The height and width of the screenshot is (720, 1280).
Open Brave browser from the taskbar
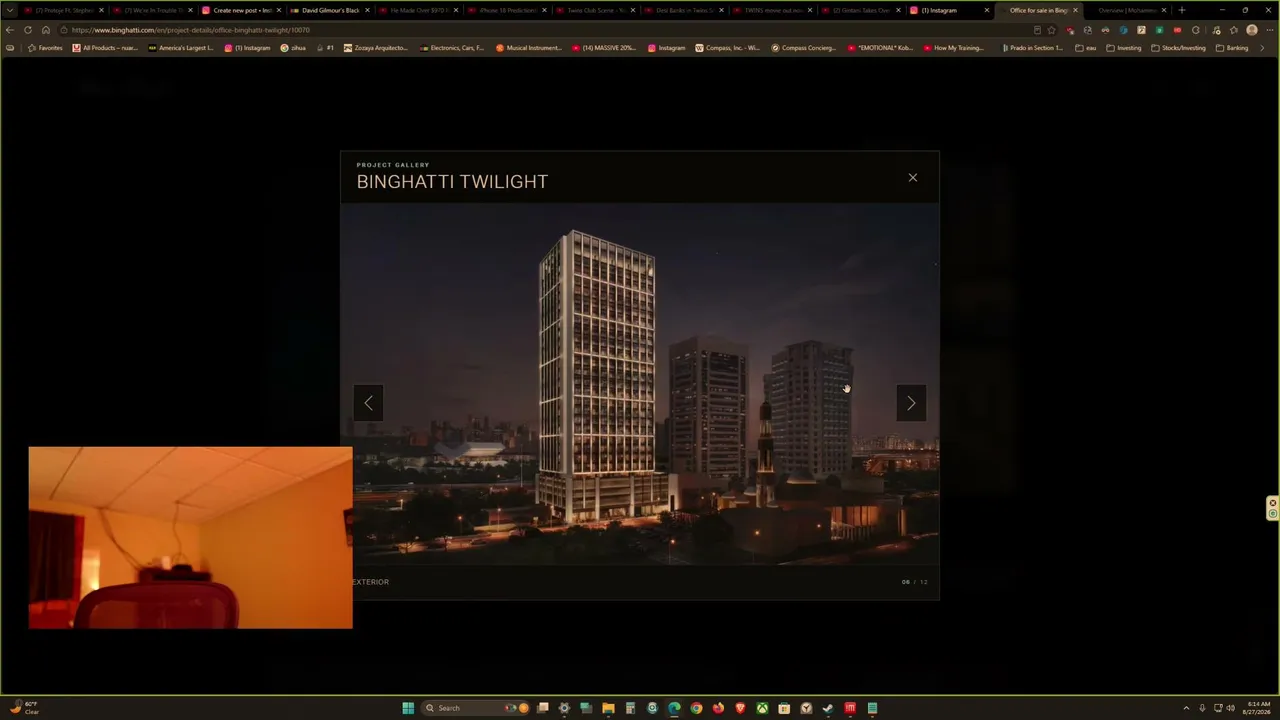tap(740, 708)
